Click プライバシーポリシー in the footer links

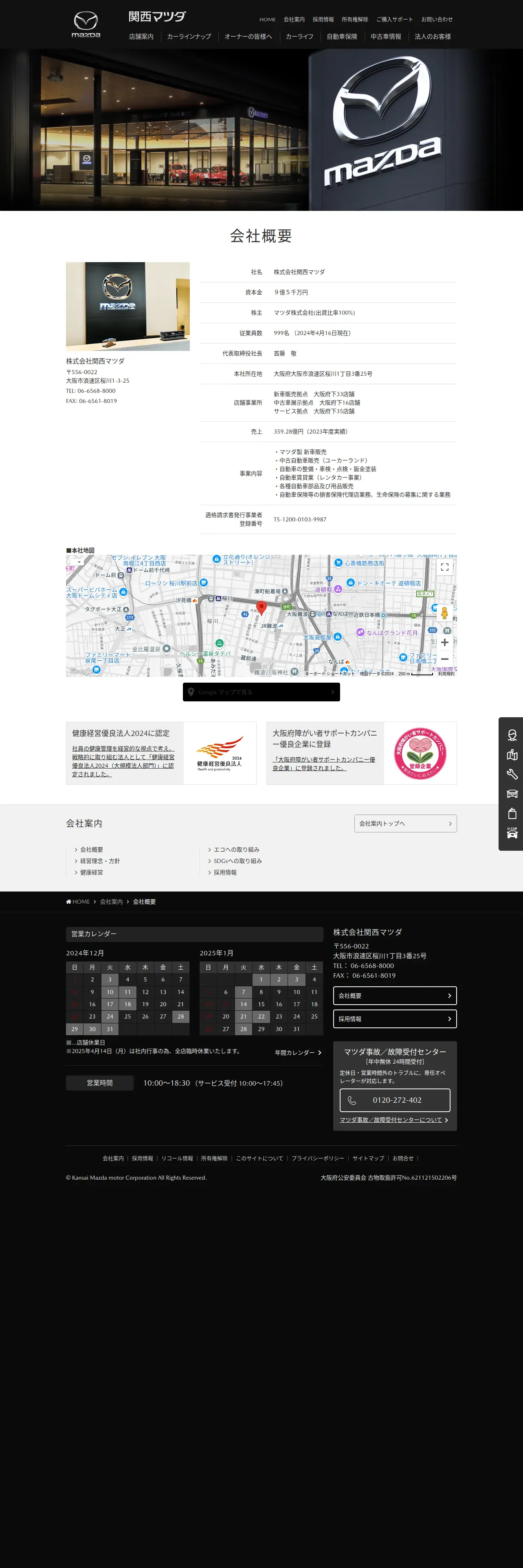click(318, 1158)
